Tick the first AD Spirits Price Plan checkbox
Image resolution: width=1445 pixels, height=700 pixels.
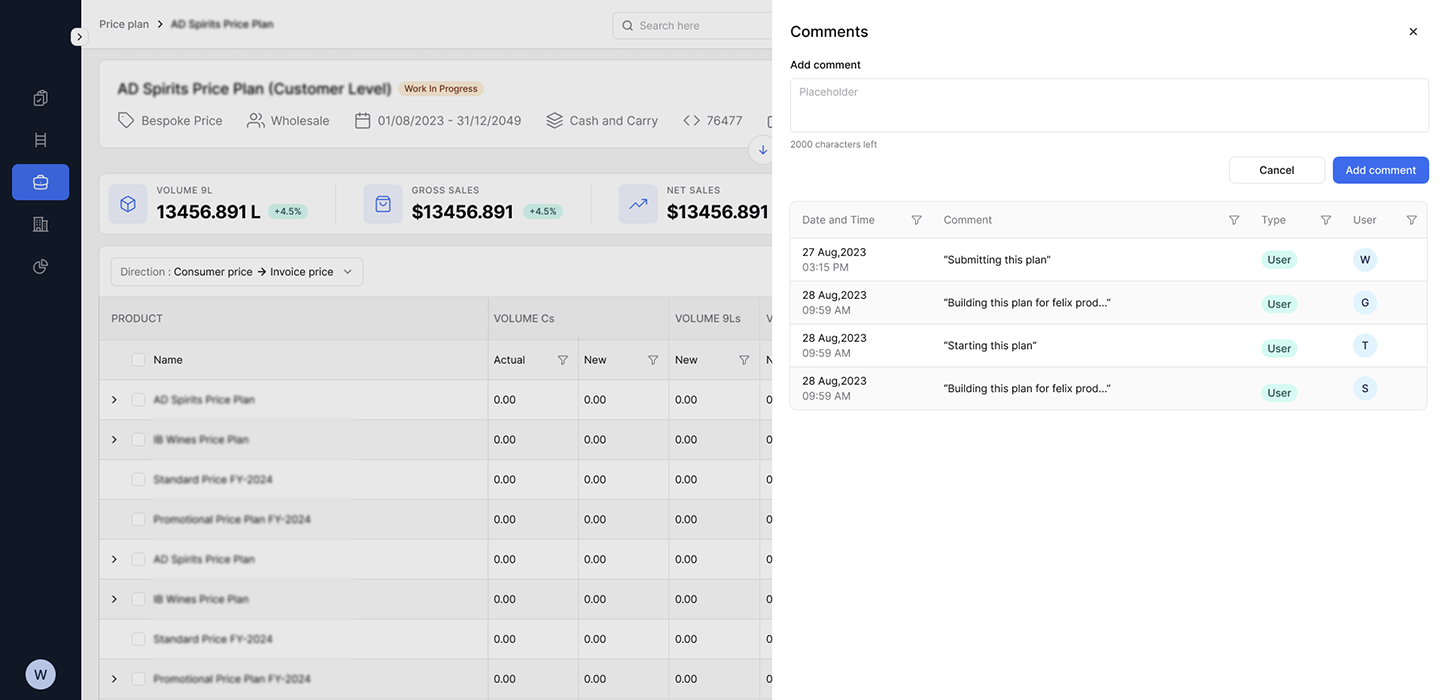[x=138, y=400]
